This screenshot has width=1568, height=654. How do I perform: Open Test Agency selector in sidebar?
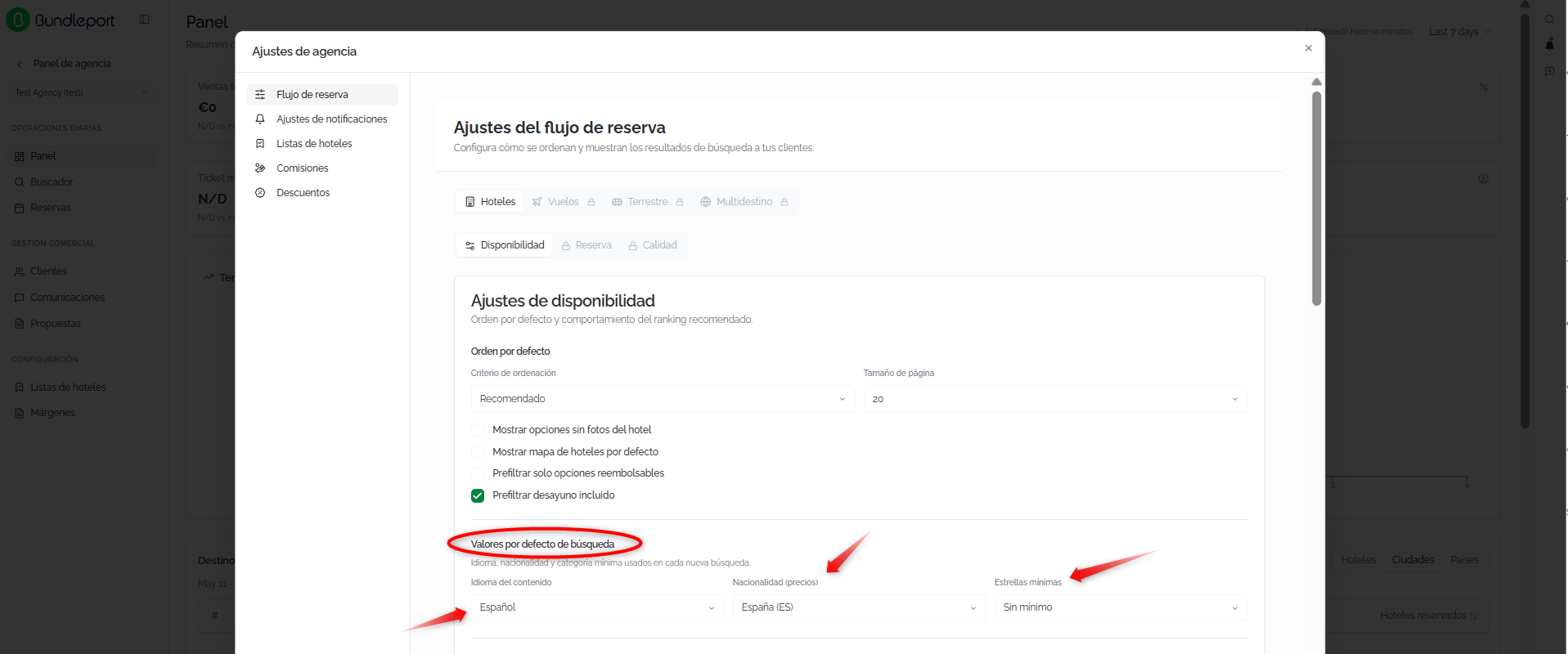[x=81, y=92]
